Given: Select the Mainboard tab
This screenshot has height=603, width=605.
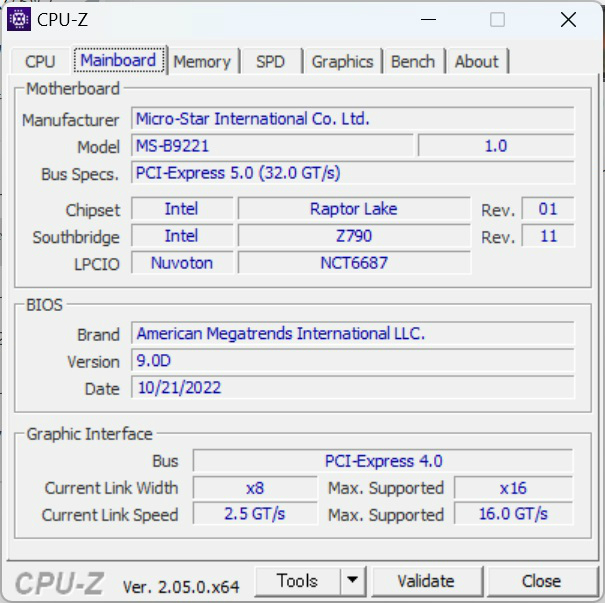Looking at the screenshot, I should pos(119,60).
